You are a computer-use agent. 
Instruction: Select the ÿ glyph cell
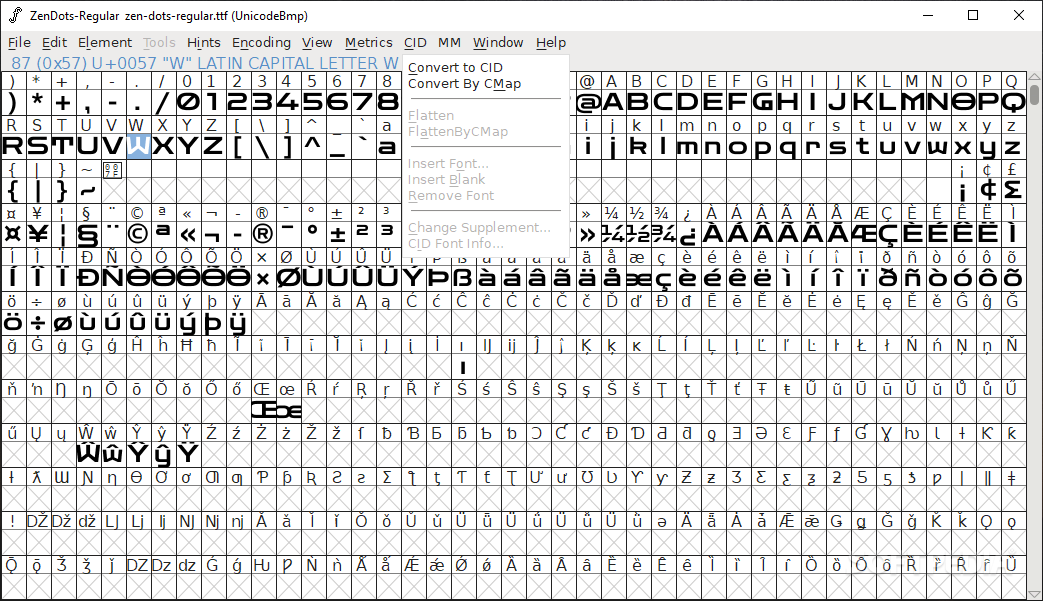pos(238,323)
